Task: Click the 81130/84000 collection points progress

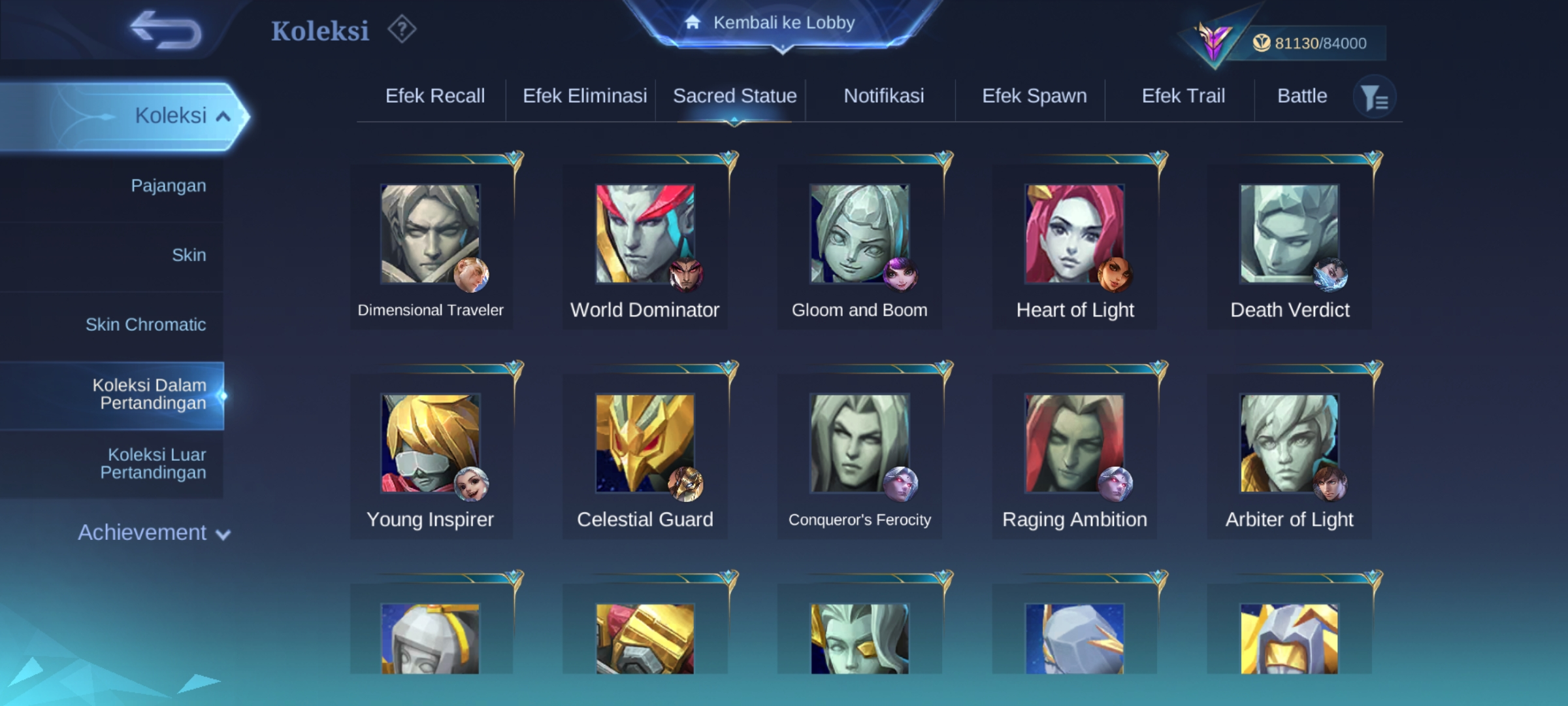Action: [x=1320, y=43]
